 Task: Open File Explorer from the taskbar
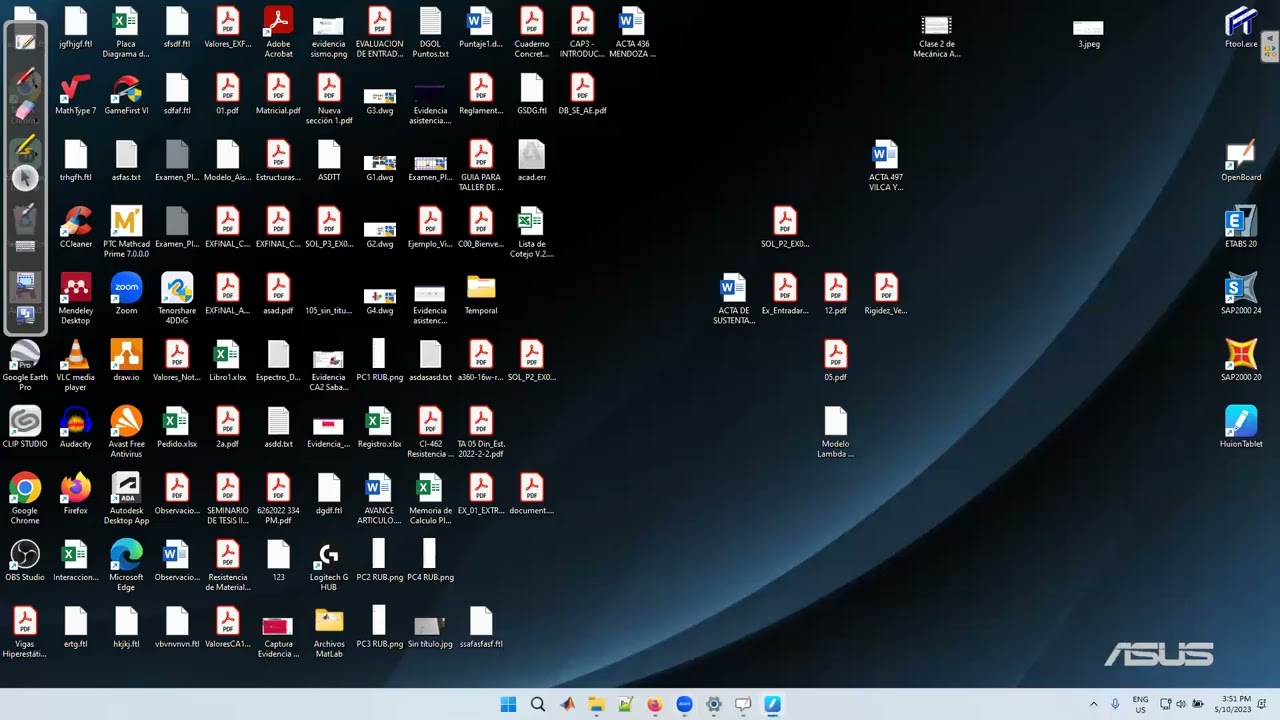[596, 704]
